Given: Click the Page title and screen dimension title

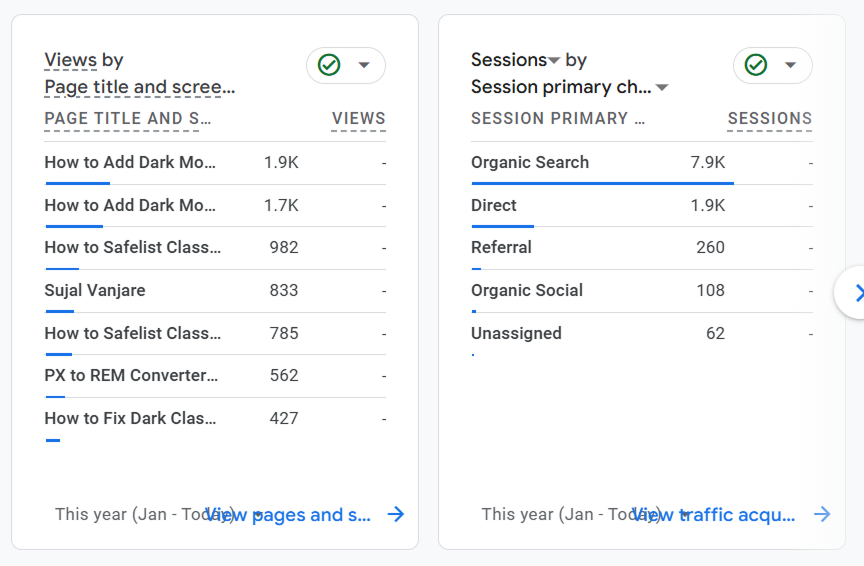Looking at the screenshot, I should (x=140, y=88).
